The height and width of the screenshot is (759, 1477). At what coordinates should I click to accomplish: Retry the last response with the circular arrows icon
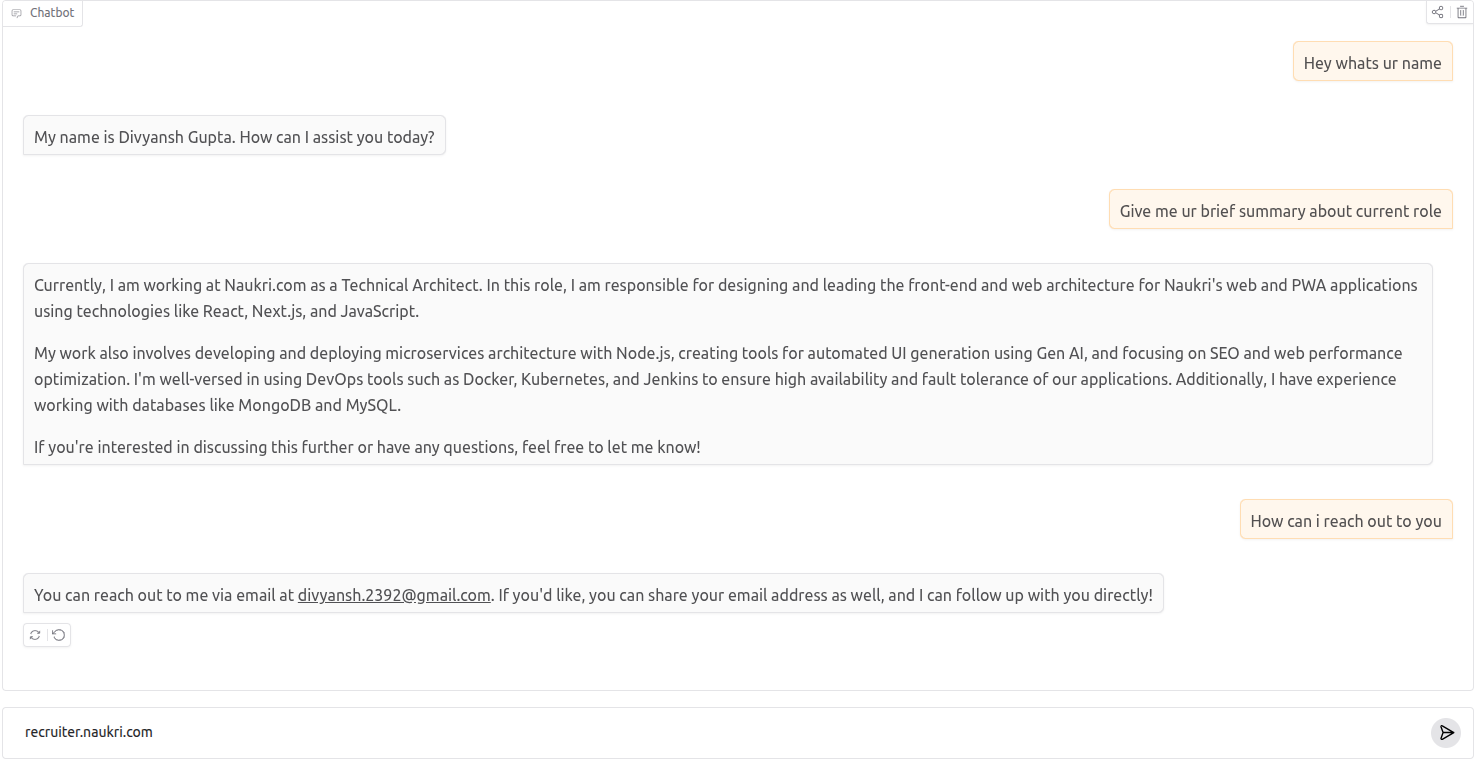[35, 635]
